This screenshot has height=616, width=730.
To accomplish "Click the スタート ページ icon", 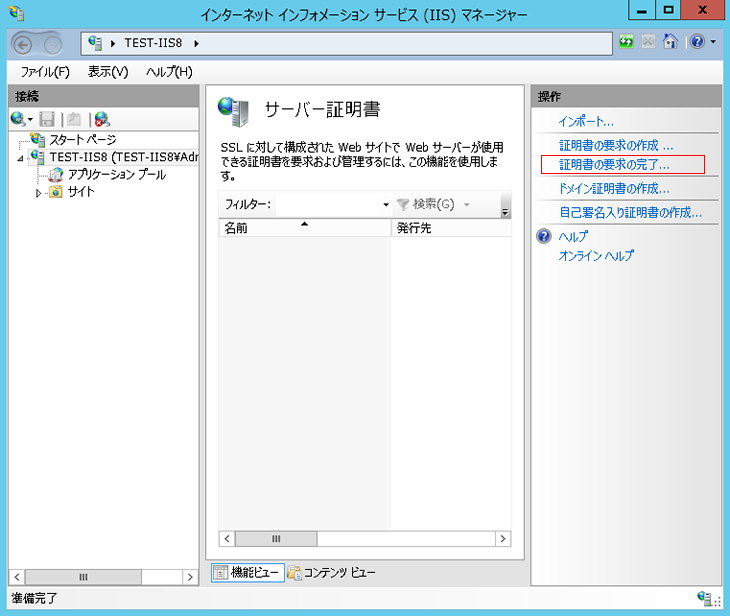I will click(37, 139).
